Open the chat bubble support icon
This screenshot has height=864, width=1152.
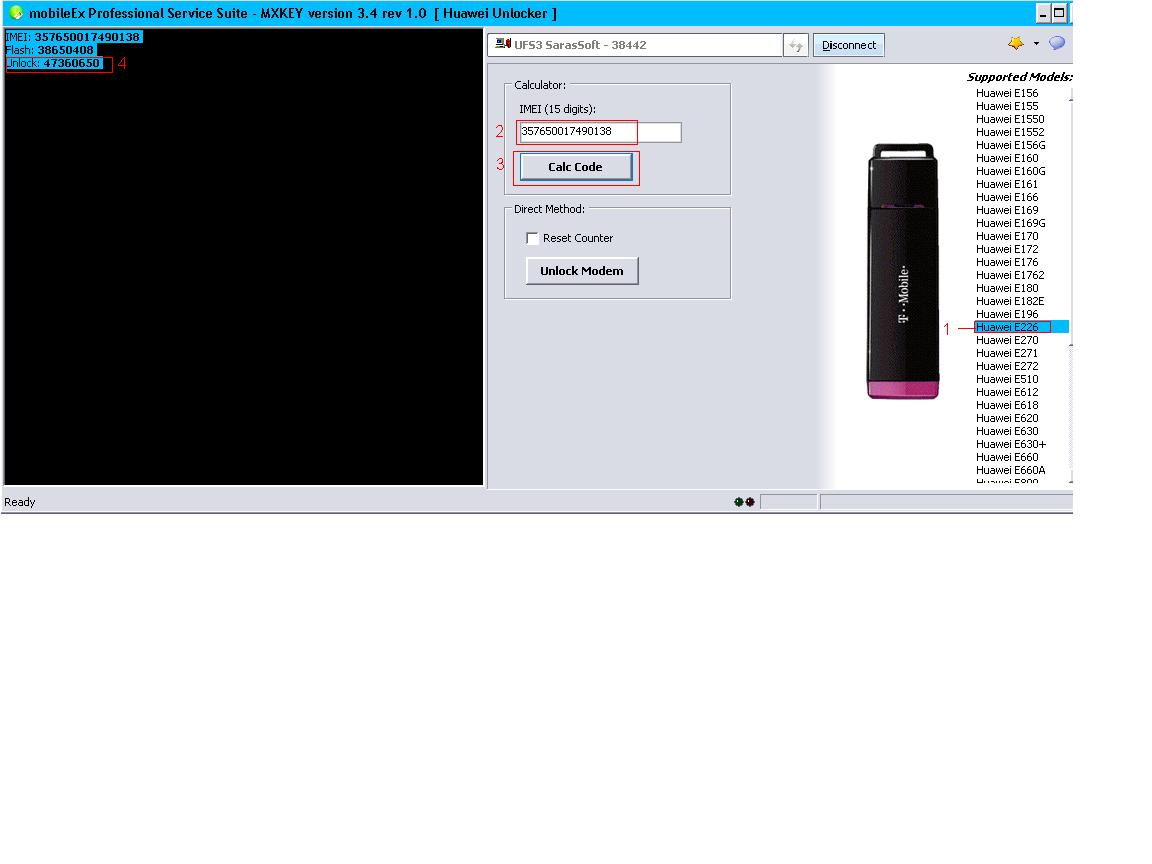click(1056, 43)
